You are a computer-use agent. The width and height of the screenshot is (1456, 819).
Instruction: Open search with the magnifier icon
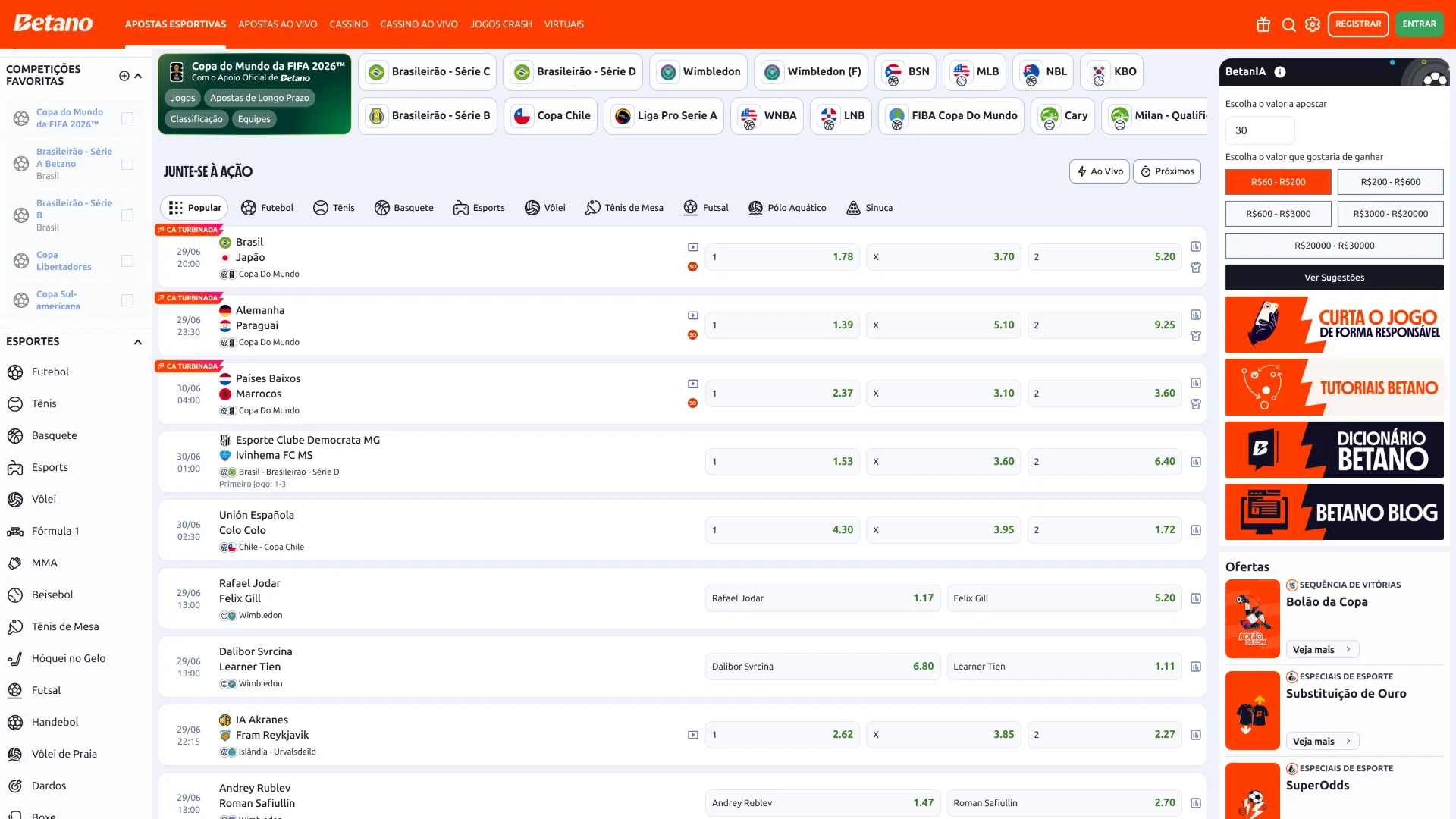tap(1288, 24)
